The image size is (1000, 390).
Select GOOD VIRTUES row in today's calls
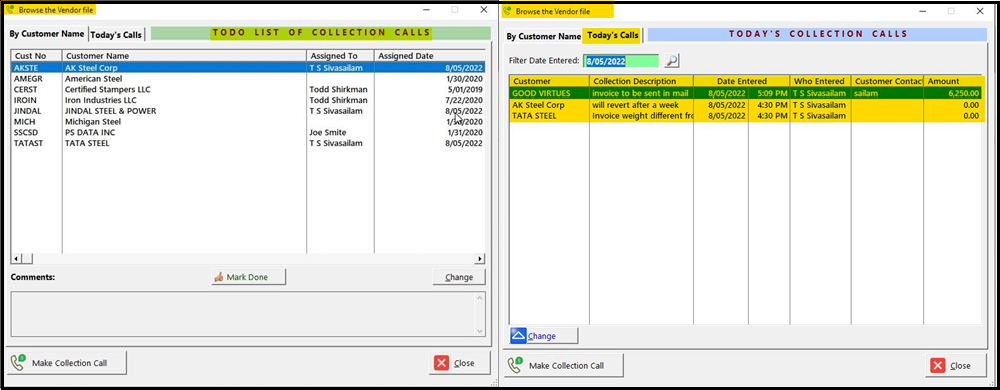pyautogui.click(x=745, y=94)
